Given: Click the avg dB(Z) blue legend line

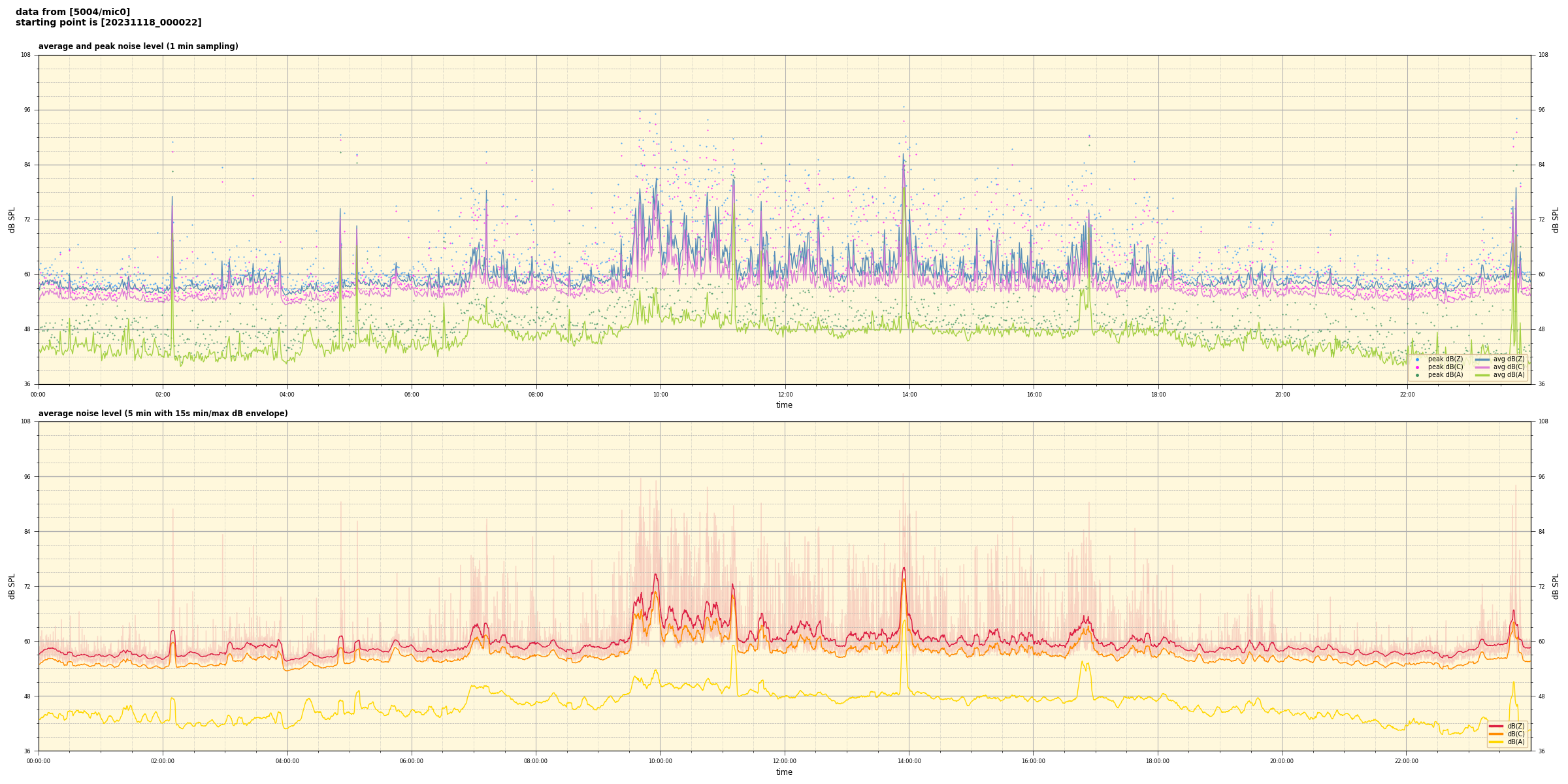Looking at the screenshot, I should coord(1482,359).
